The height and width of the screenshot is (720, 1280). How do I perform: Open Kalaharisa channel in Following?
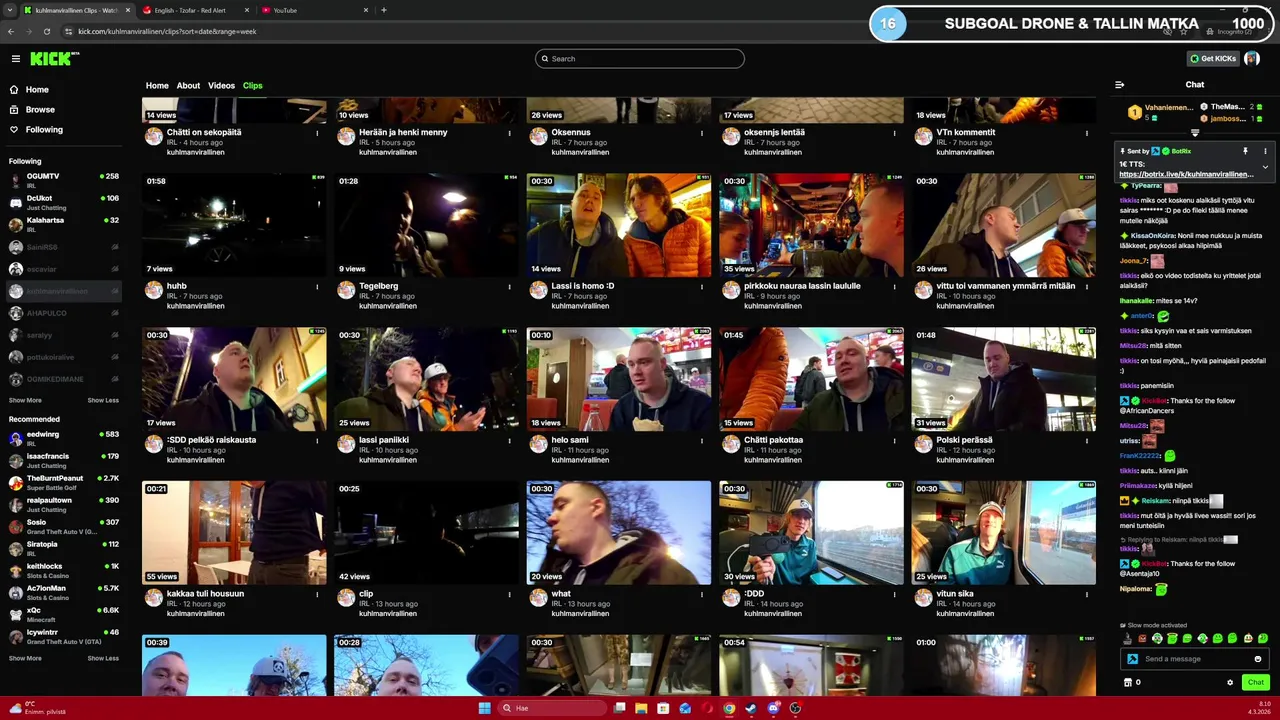[64, 224]
